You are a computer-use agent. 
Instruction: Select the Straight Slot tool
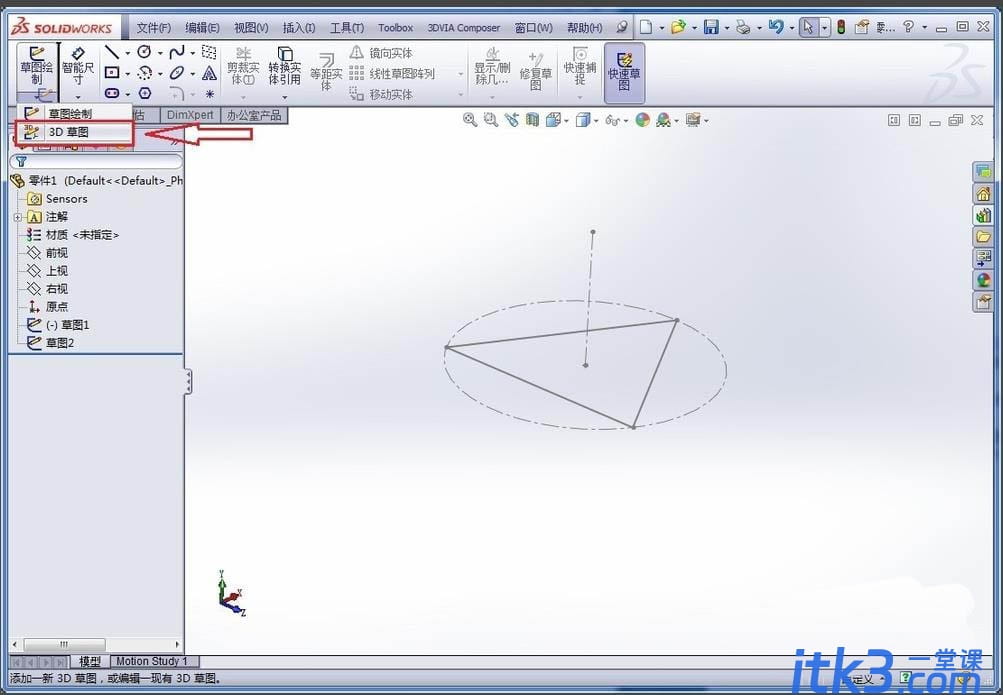(112, 93)
